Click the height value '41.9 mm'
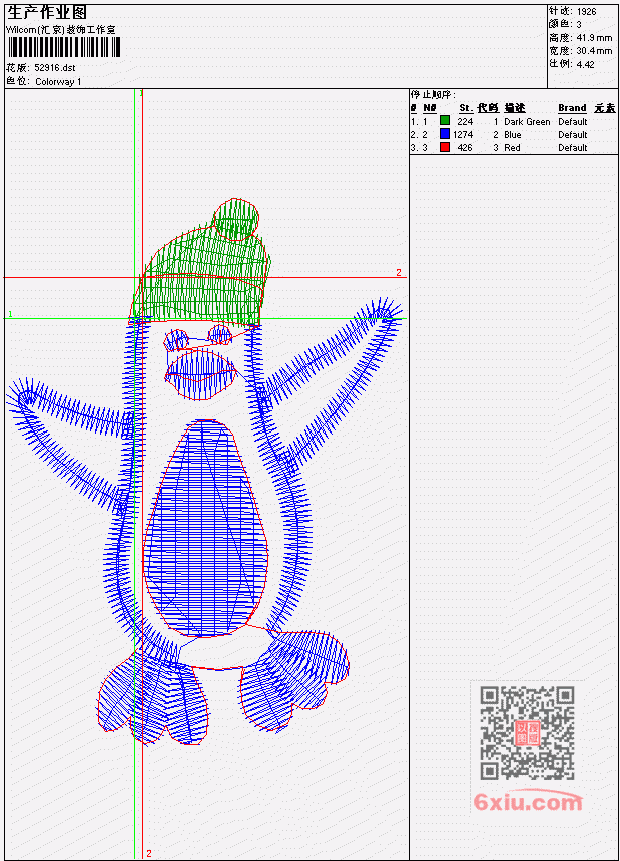Screen dimensions: 620x861 click(x=594, y=37)
